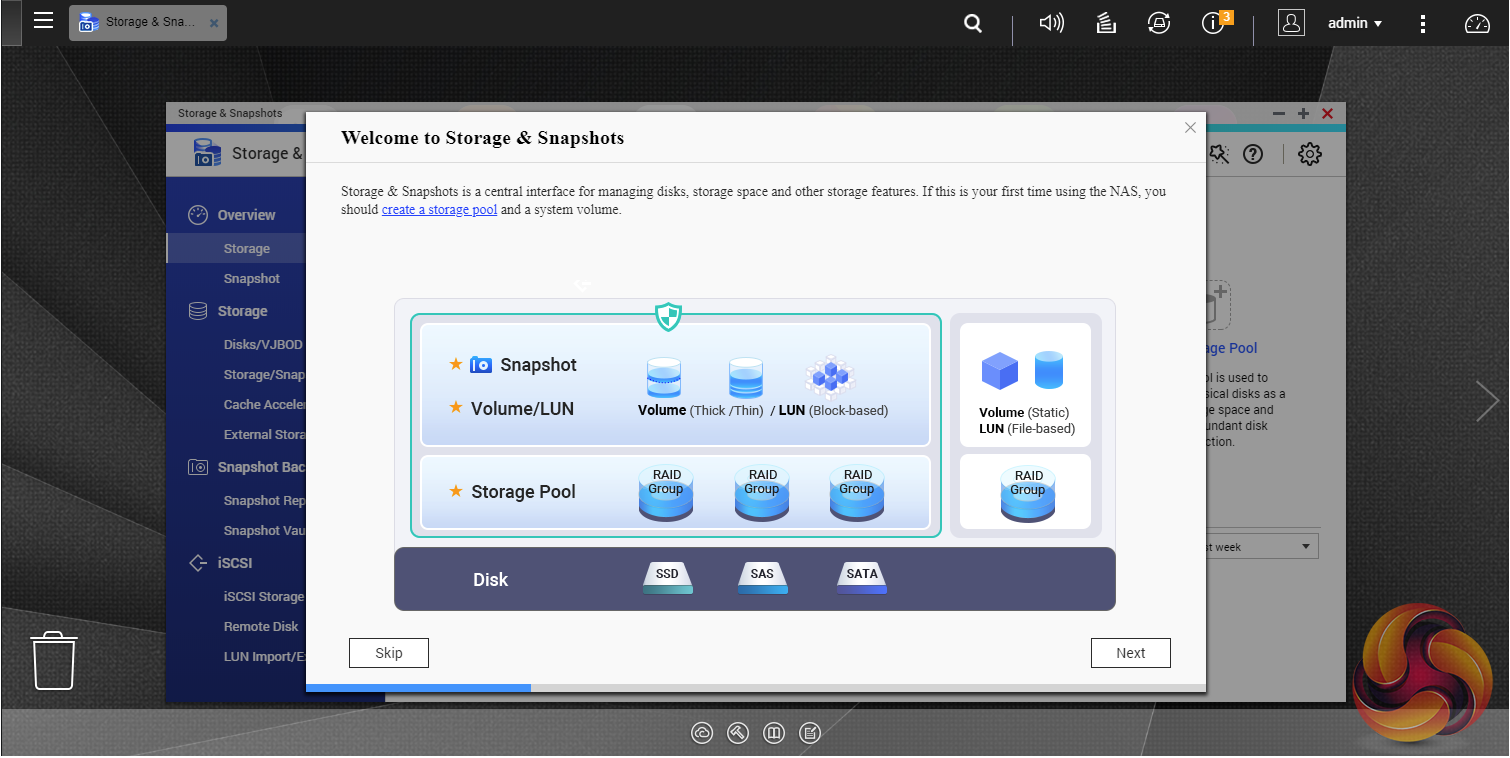Open Snapshot Replica in the sidebar

264,501
